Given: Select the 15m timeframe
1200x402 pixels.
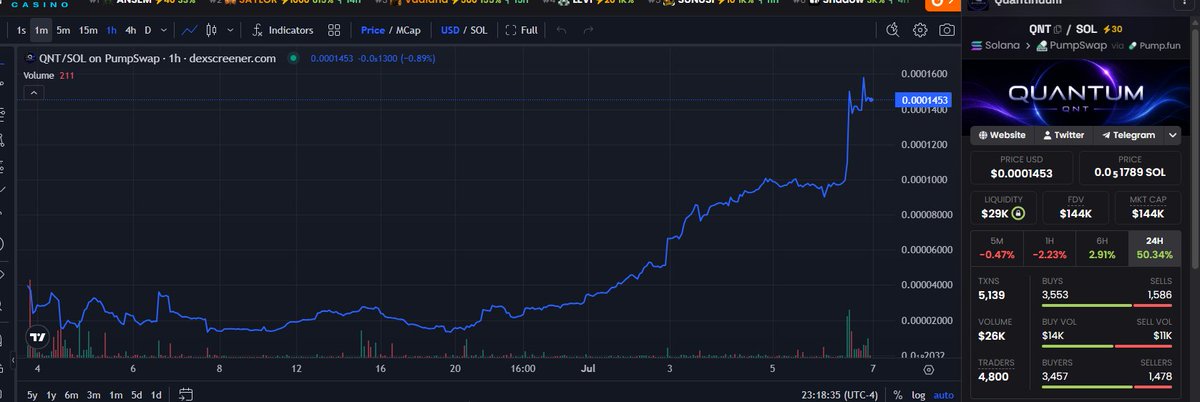Looking at the screenshot, I should click(88, 30).
